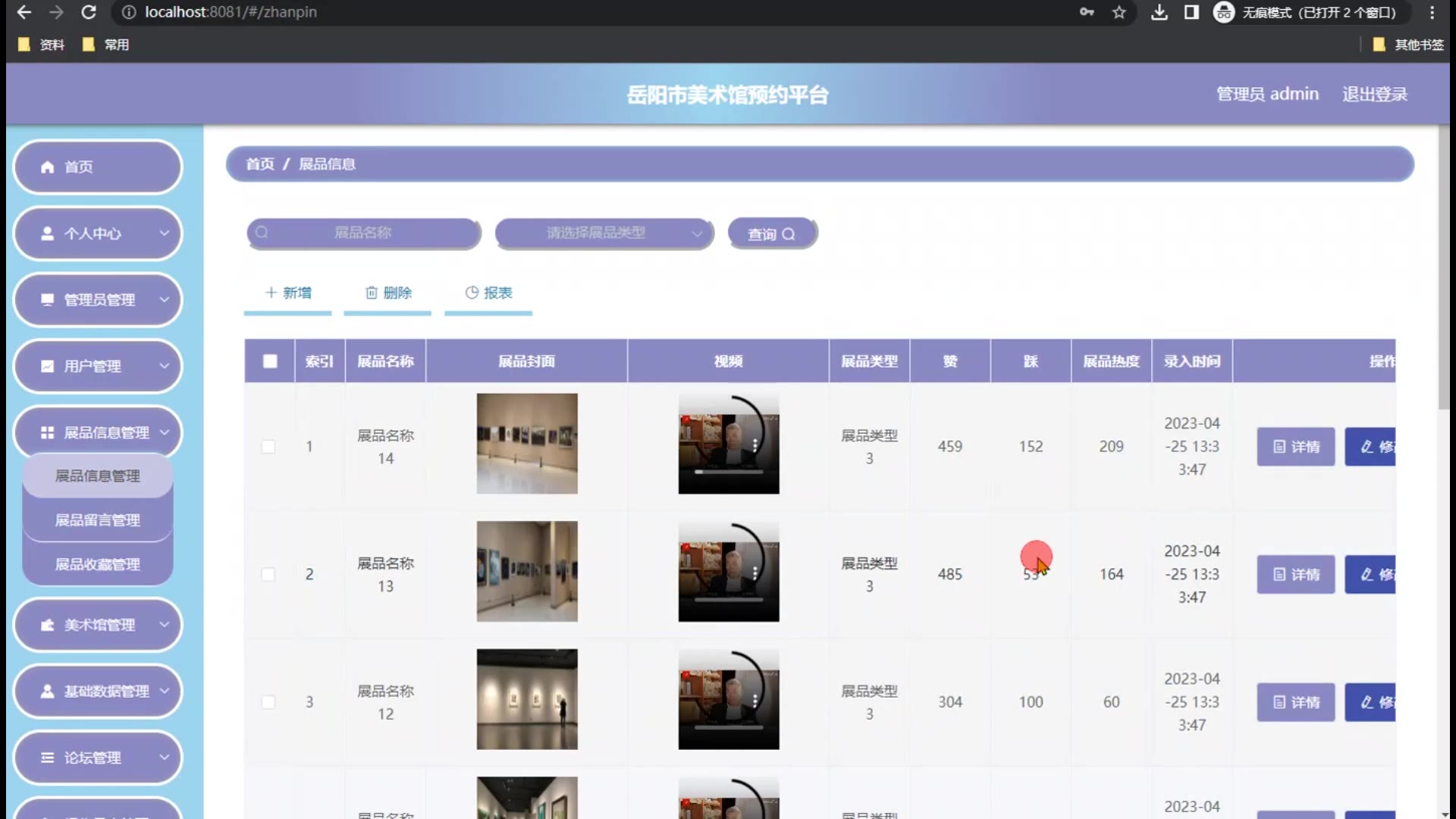
Task: Click 退出登录 link in header
Action: pos(1374,94)
